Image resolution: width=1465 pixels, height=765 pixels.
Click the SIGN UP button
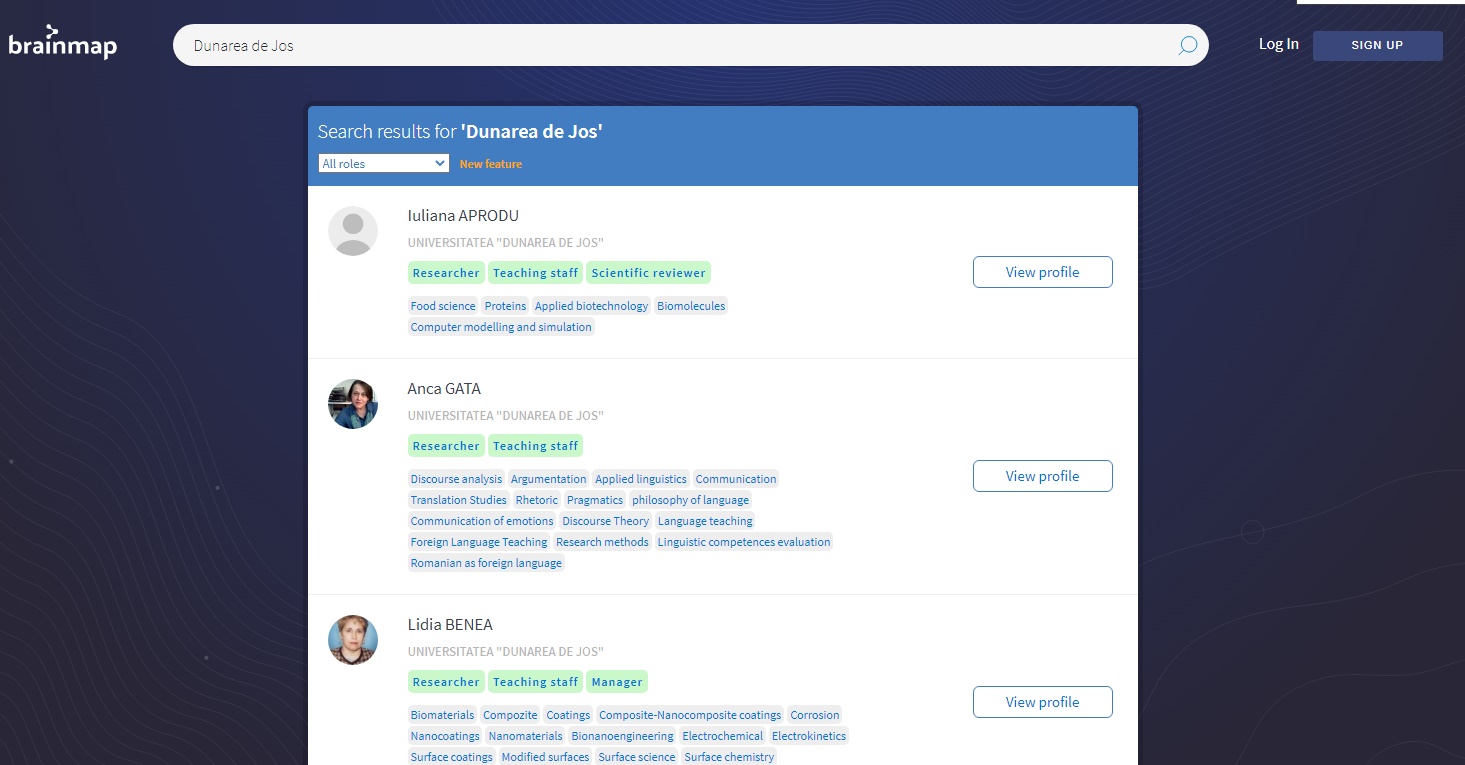(x=1377, y=45)
